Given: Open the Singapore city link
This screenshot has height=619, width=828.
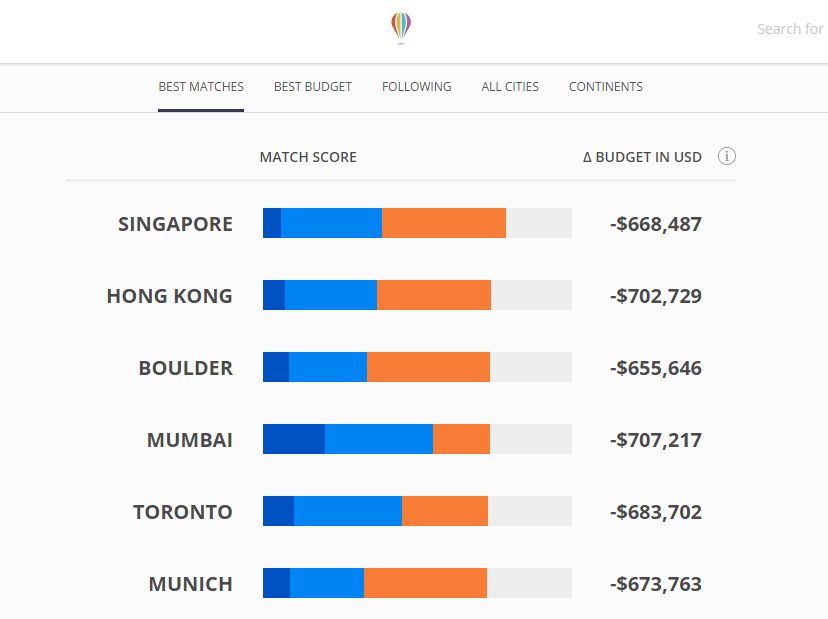Looking at the screenshot, I should 176,224.
